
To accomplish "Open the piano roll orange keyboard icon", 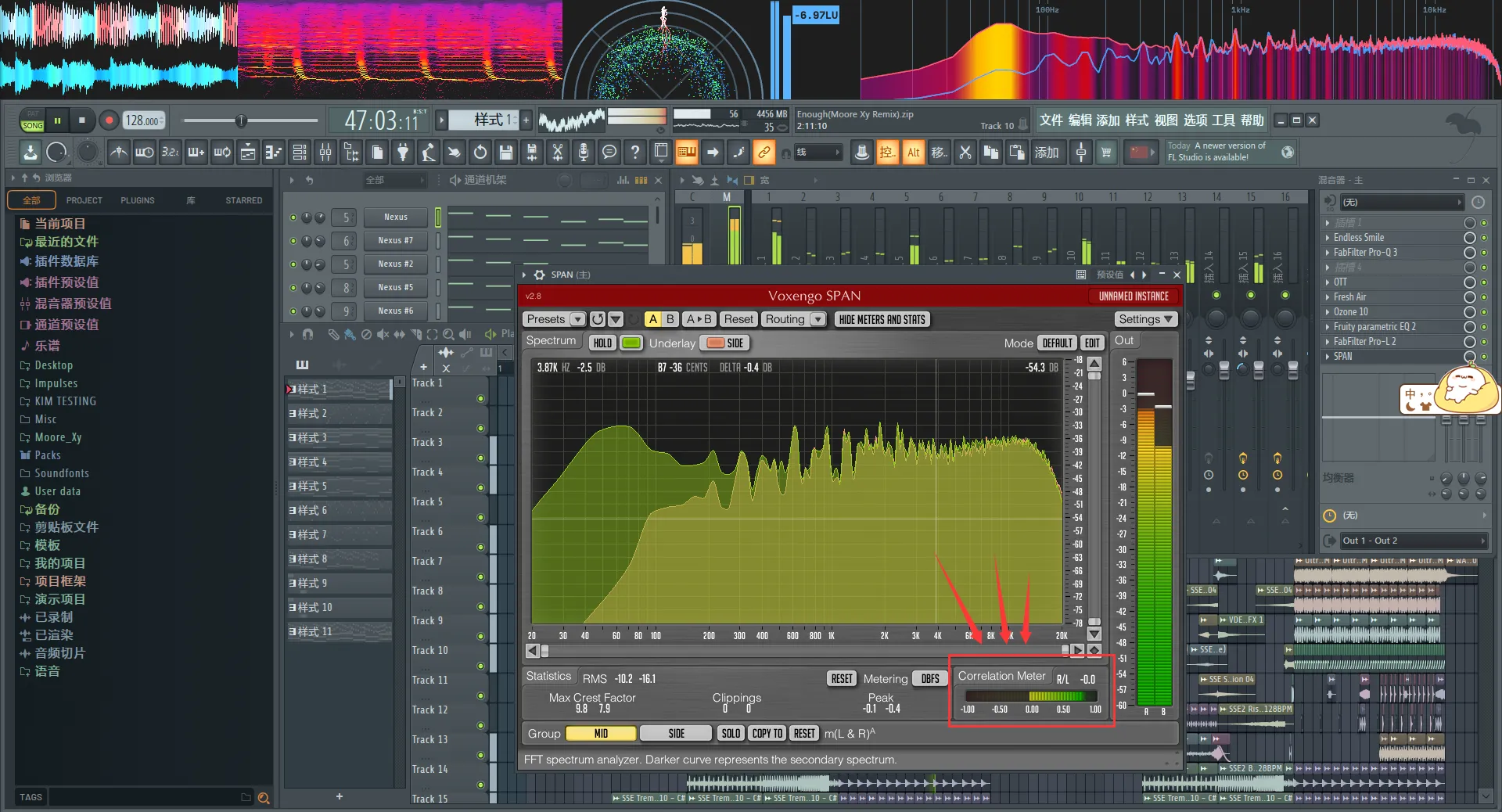I will click(686, 152).
